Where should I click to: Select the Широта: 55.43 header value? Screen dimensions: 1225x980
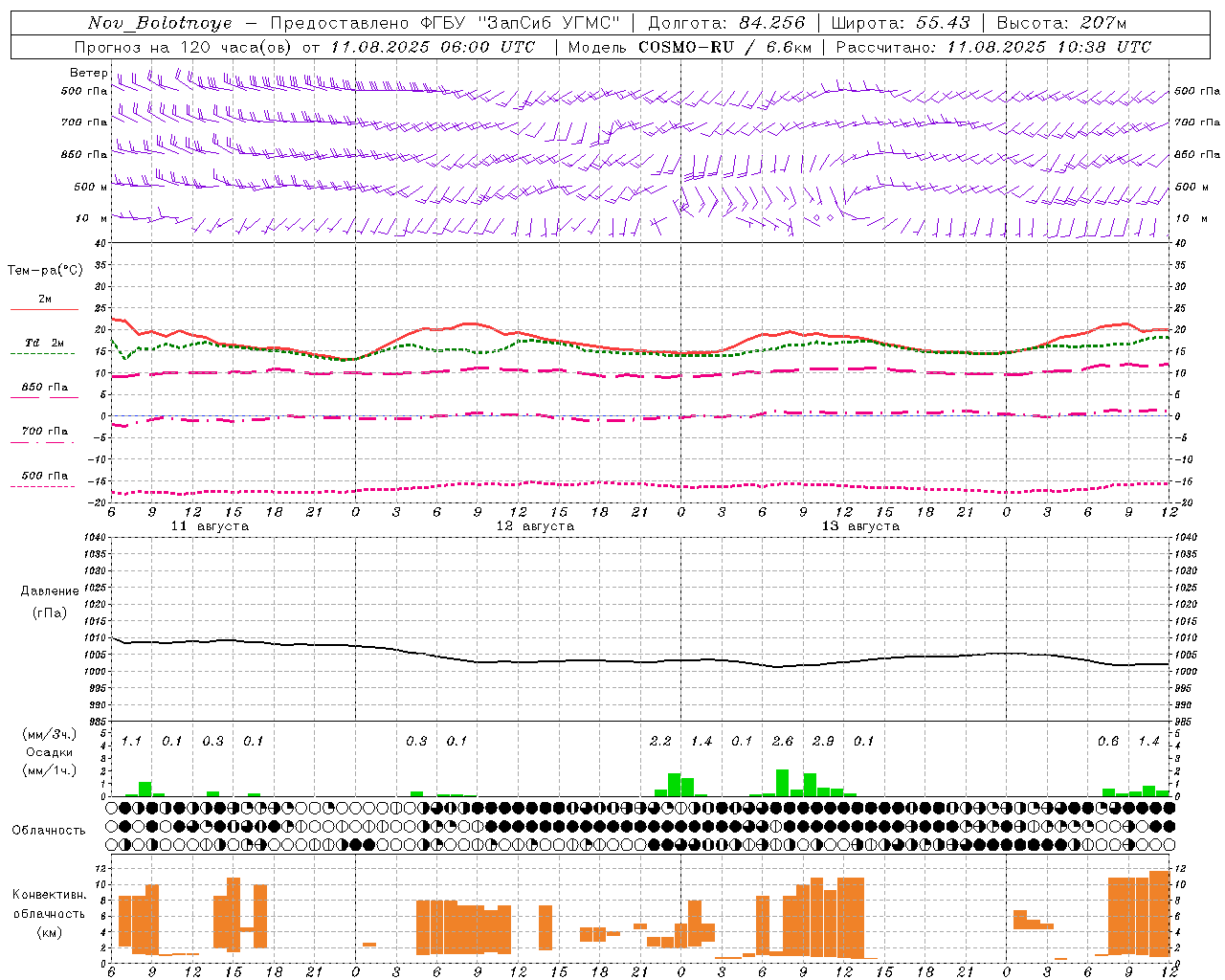pos(901,23)
